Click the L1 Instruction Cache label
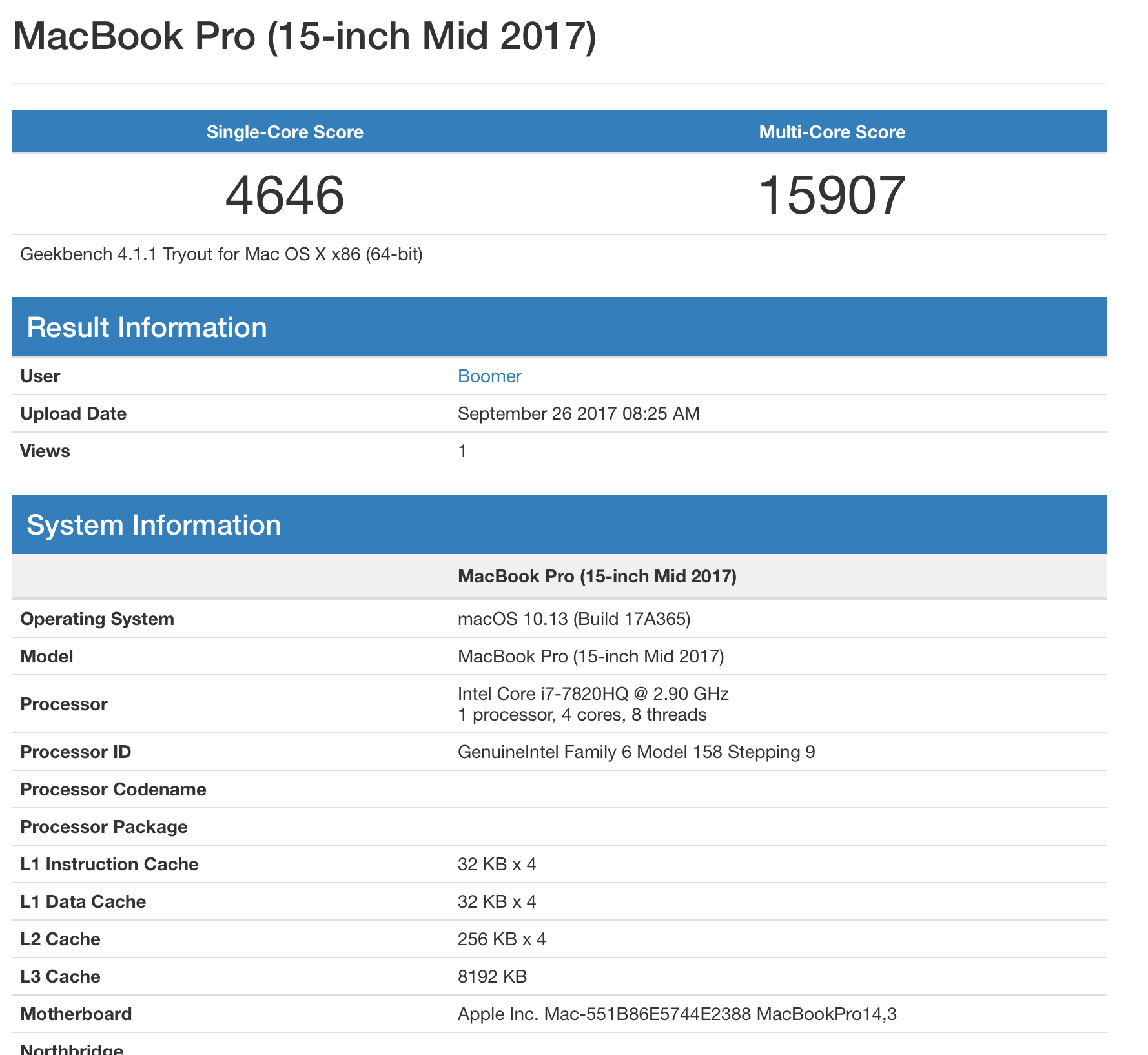This screenshot has height=1055, width=1148. (x=109, y=864)
